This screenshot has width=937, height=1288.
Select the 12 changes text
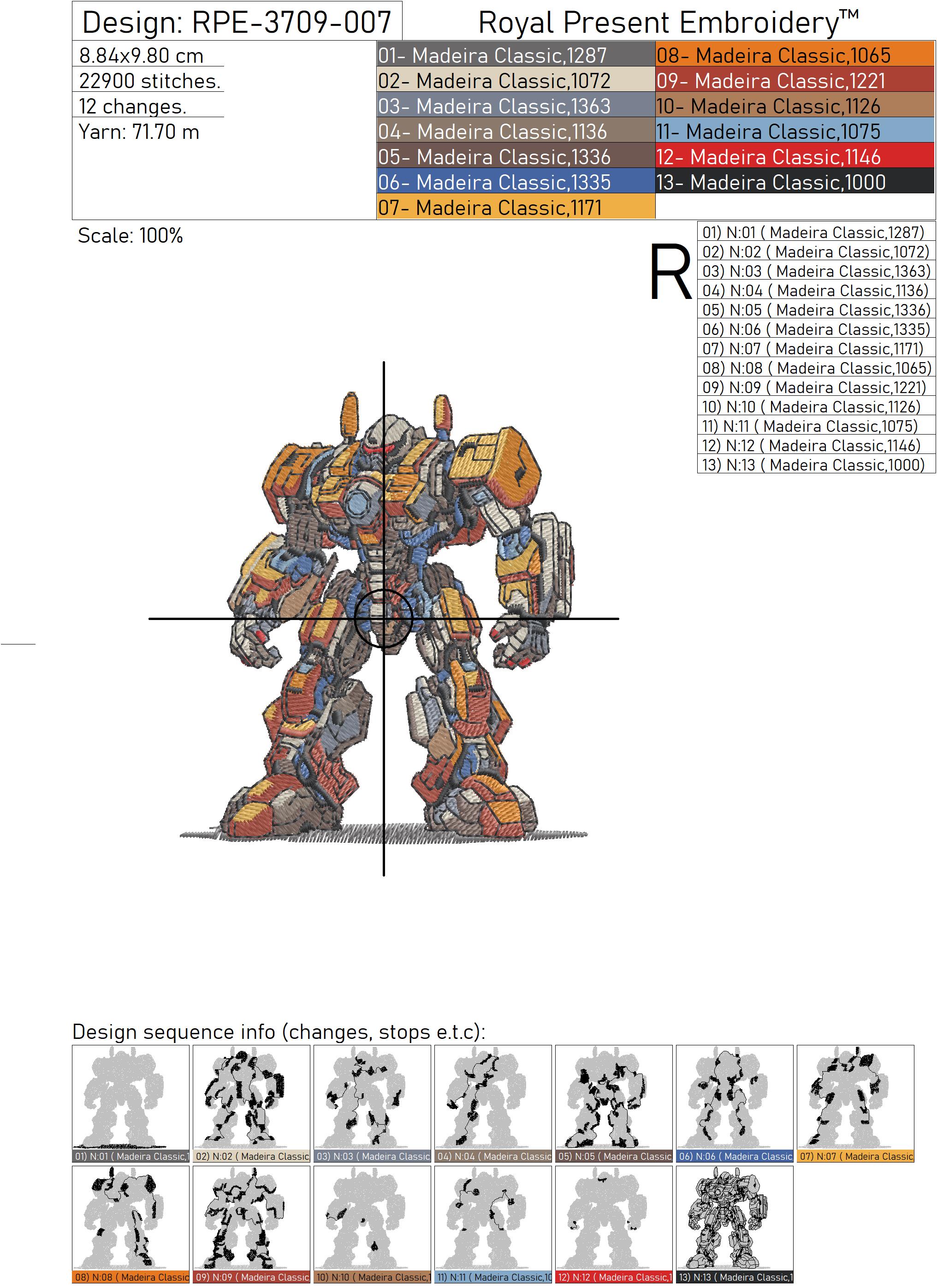point(132,106)
